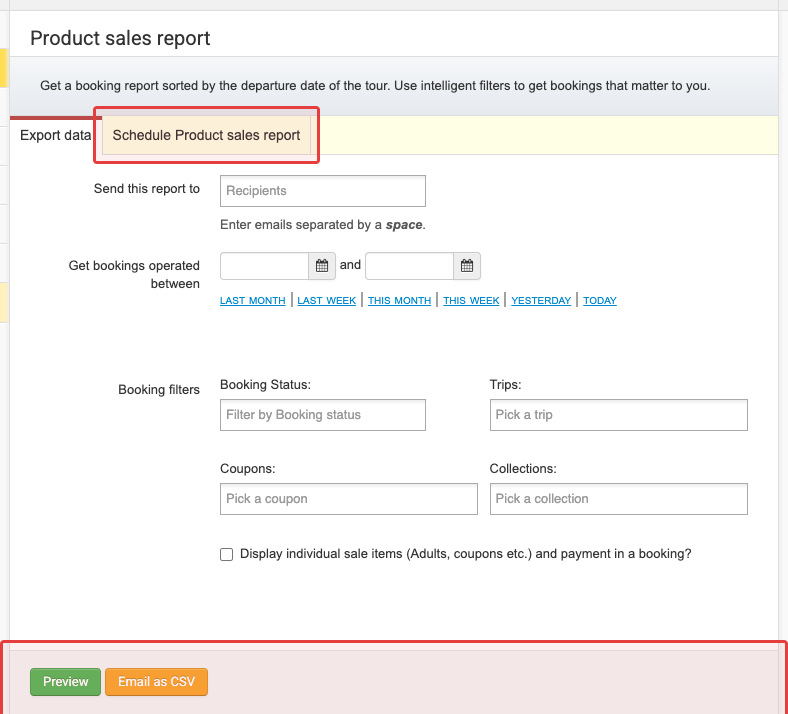The width and height of the screenshot is (788, 714).
Task: Click 'Get bookings operated between' label
Action: (134, 274)
